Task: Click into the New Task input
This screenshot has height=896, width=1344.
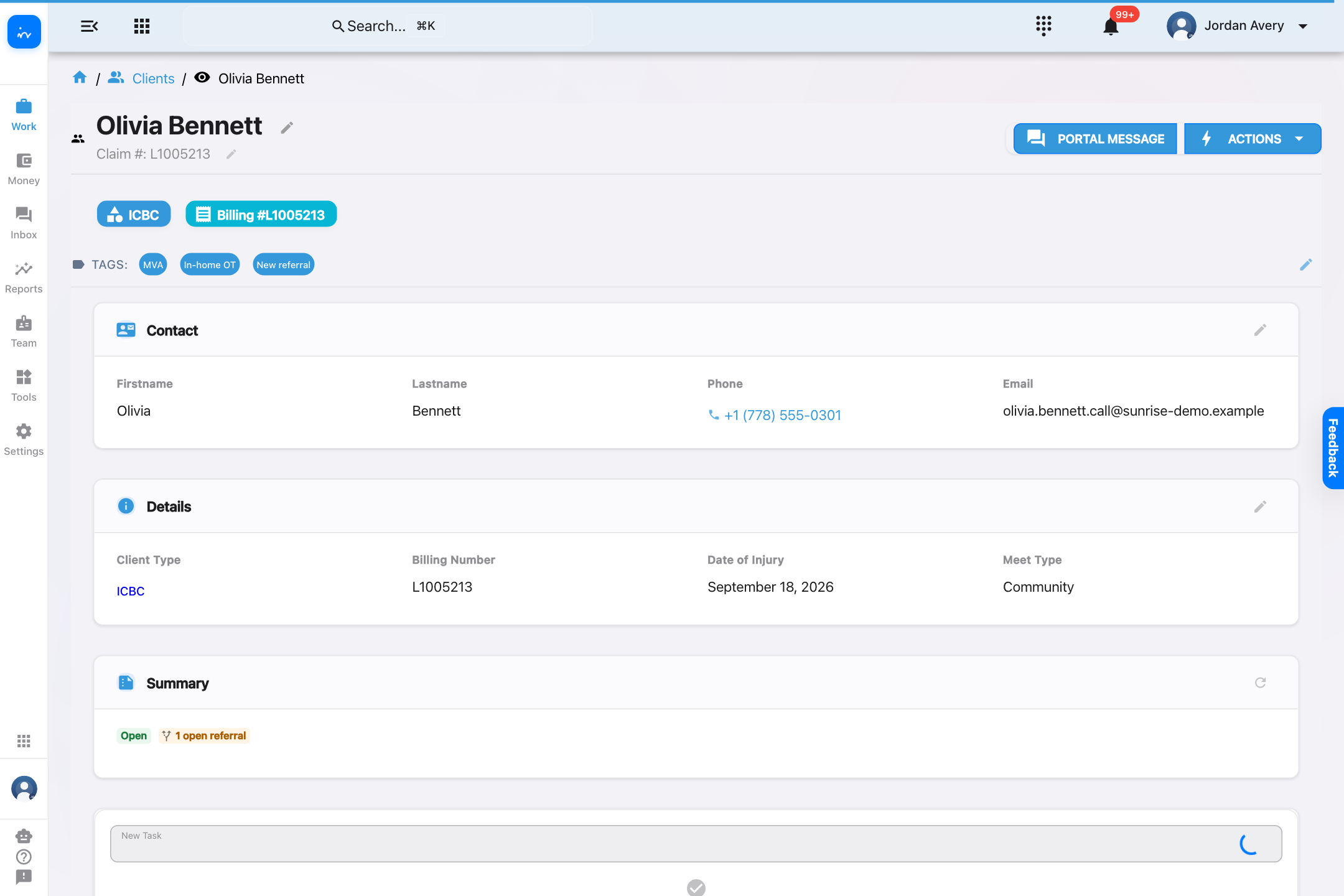Action: click(696, 844)
